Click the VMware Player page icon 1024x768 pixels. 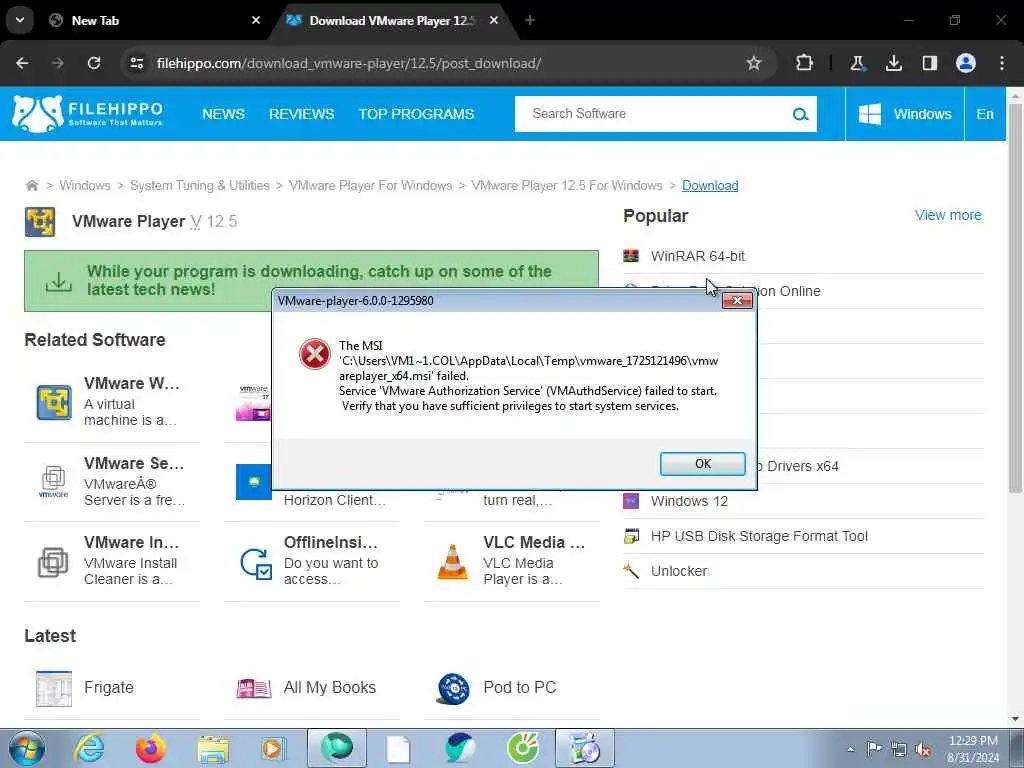40,221
